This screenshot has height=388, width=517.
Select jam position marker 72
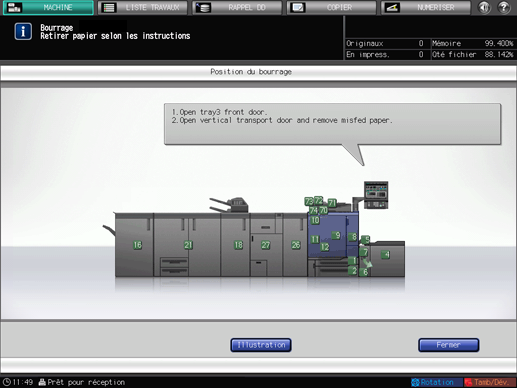(319, 200)
